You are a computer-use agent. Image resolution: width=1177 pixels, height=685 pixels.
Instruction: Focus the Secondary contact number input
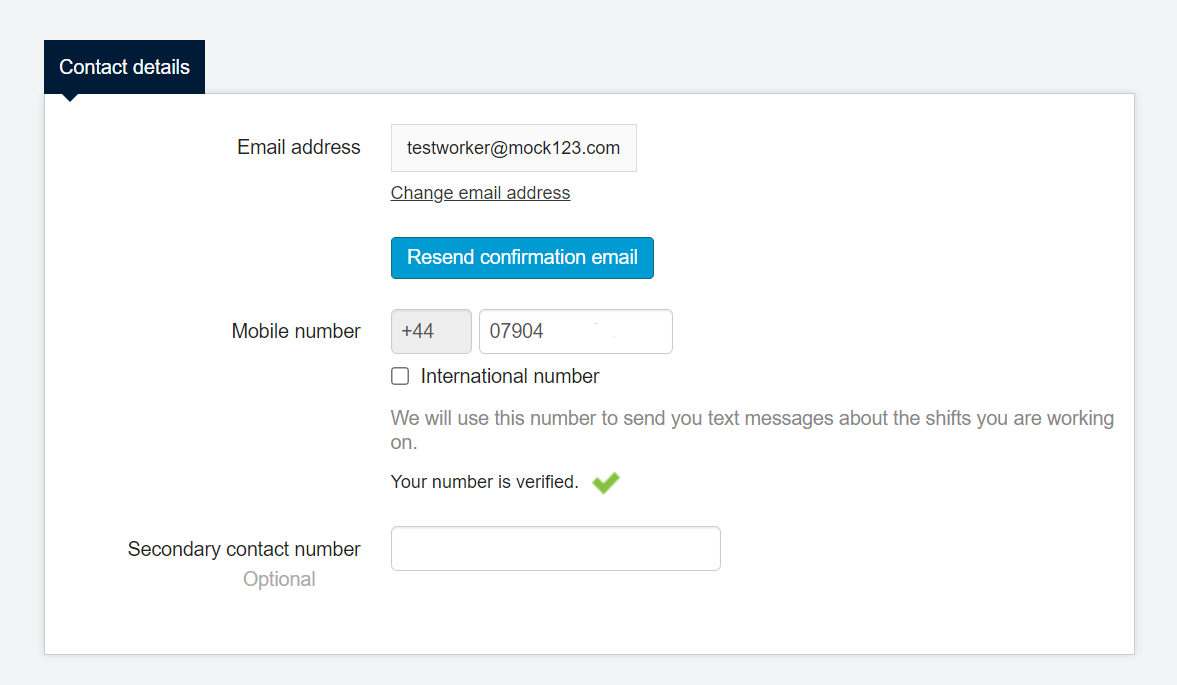click(555, 549)
